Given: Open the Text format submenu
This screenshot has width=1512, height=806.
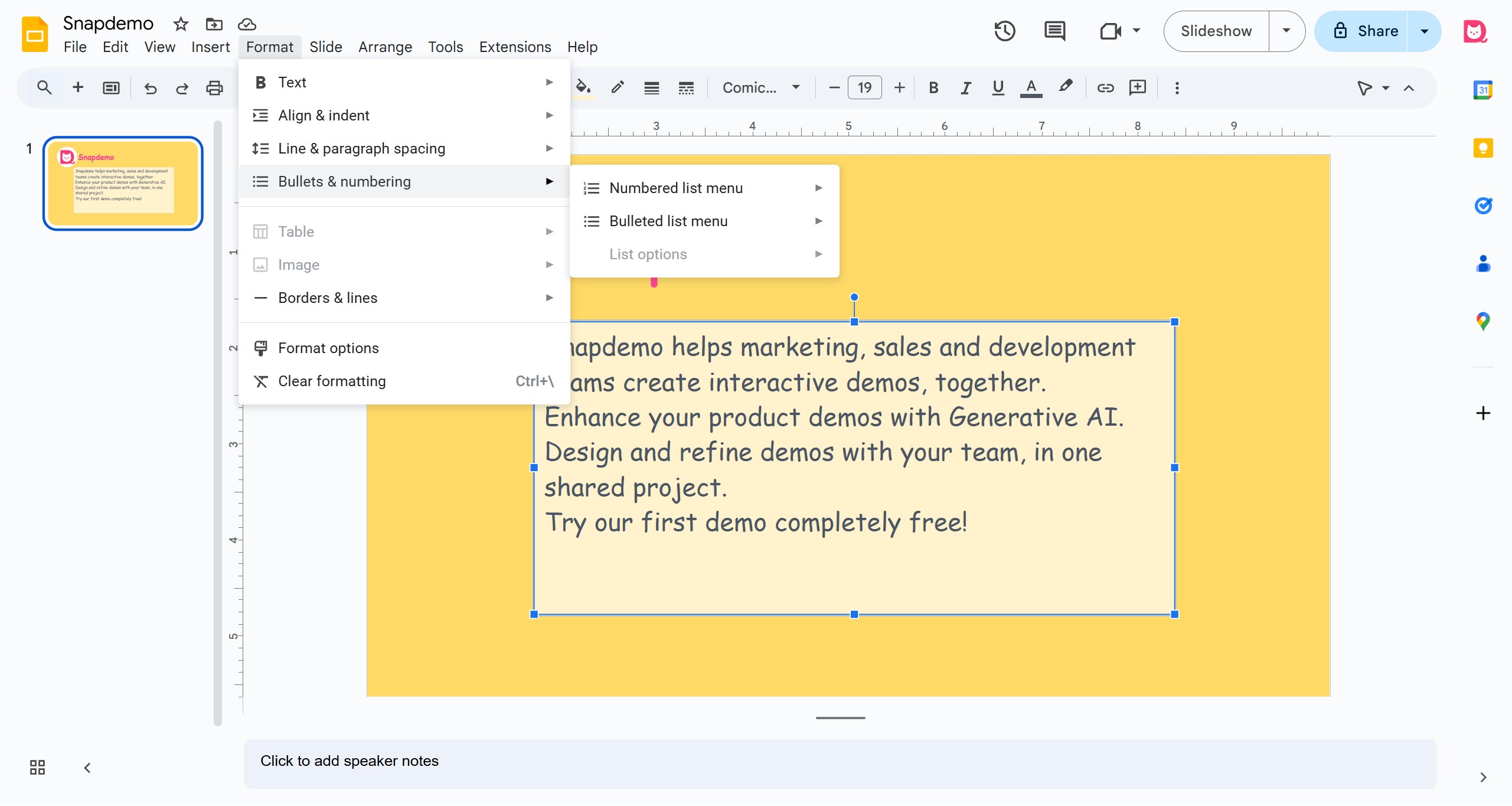Looking at the screenshot, I should pyautogui.click(x=404, y=82).
